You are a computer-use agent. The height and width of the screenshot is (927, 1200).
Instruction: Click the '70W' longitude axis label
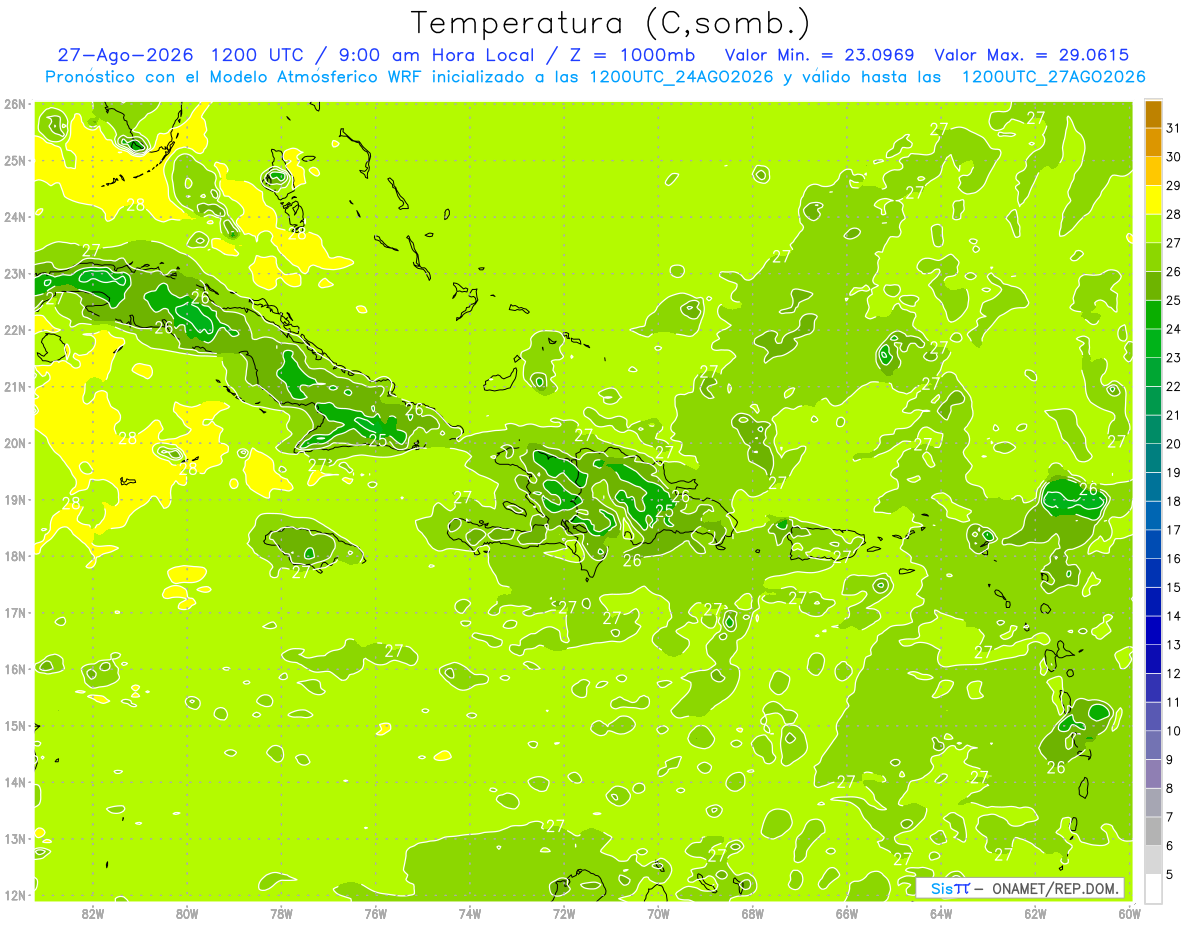pos(658,913)
